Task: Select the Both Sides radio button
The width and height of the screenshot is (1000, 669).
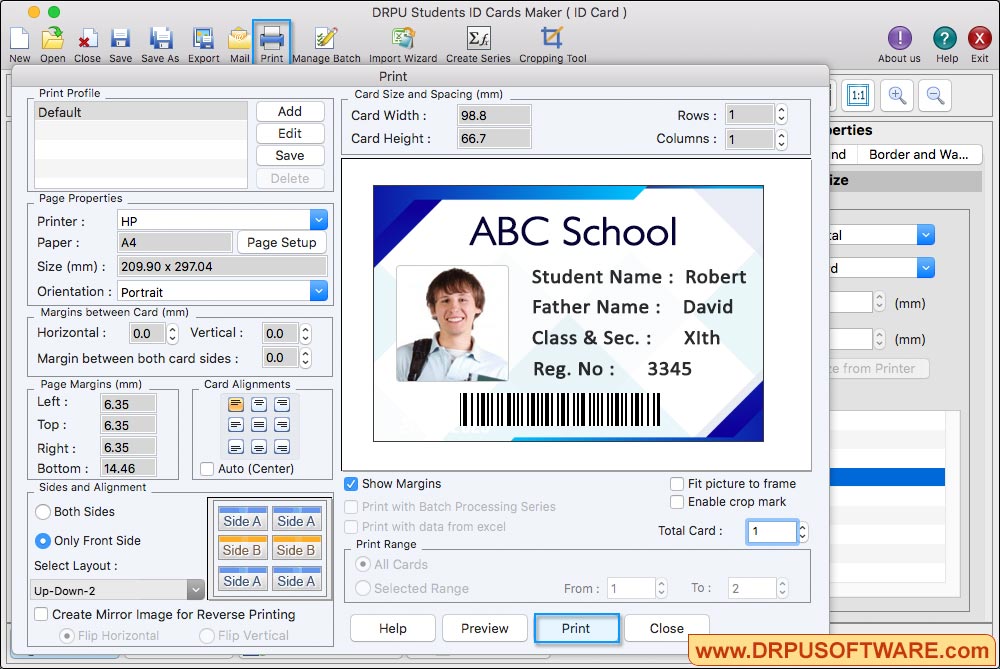Action: pos(43,512)
